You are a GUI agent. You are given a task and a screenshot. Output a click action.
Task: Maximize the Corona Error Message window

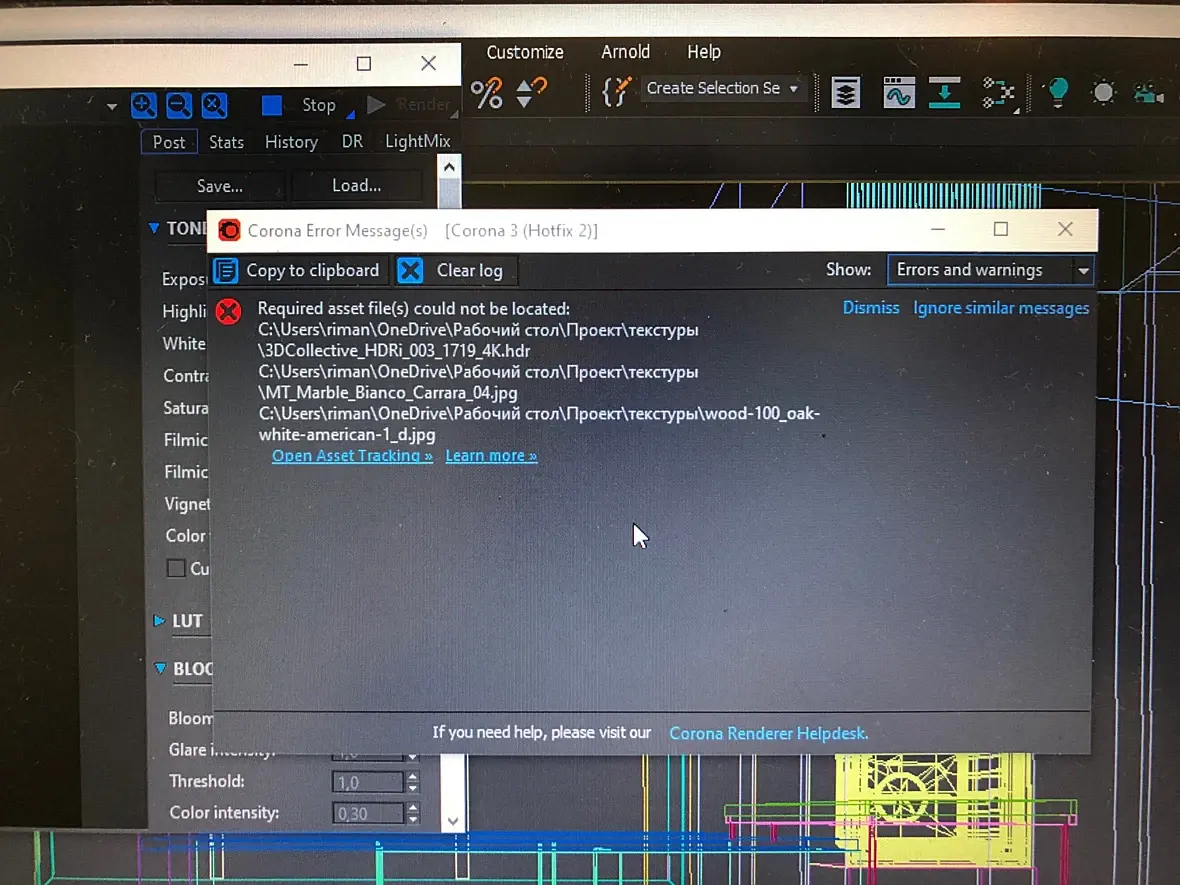(1000, 230)
